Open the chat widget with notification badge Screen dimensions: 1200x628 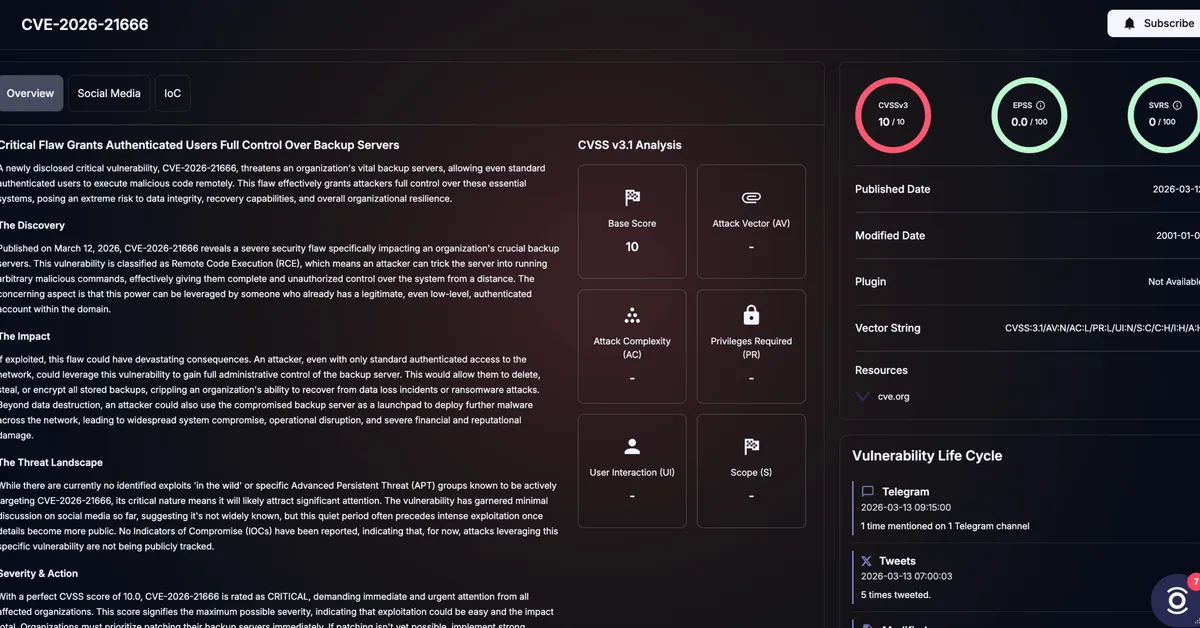[1176, 599]
